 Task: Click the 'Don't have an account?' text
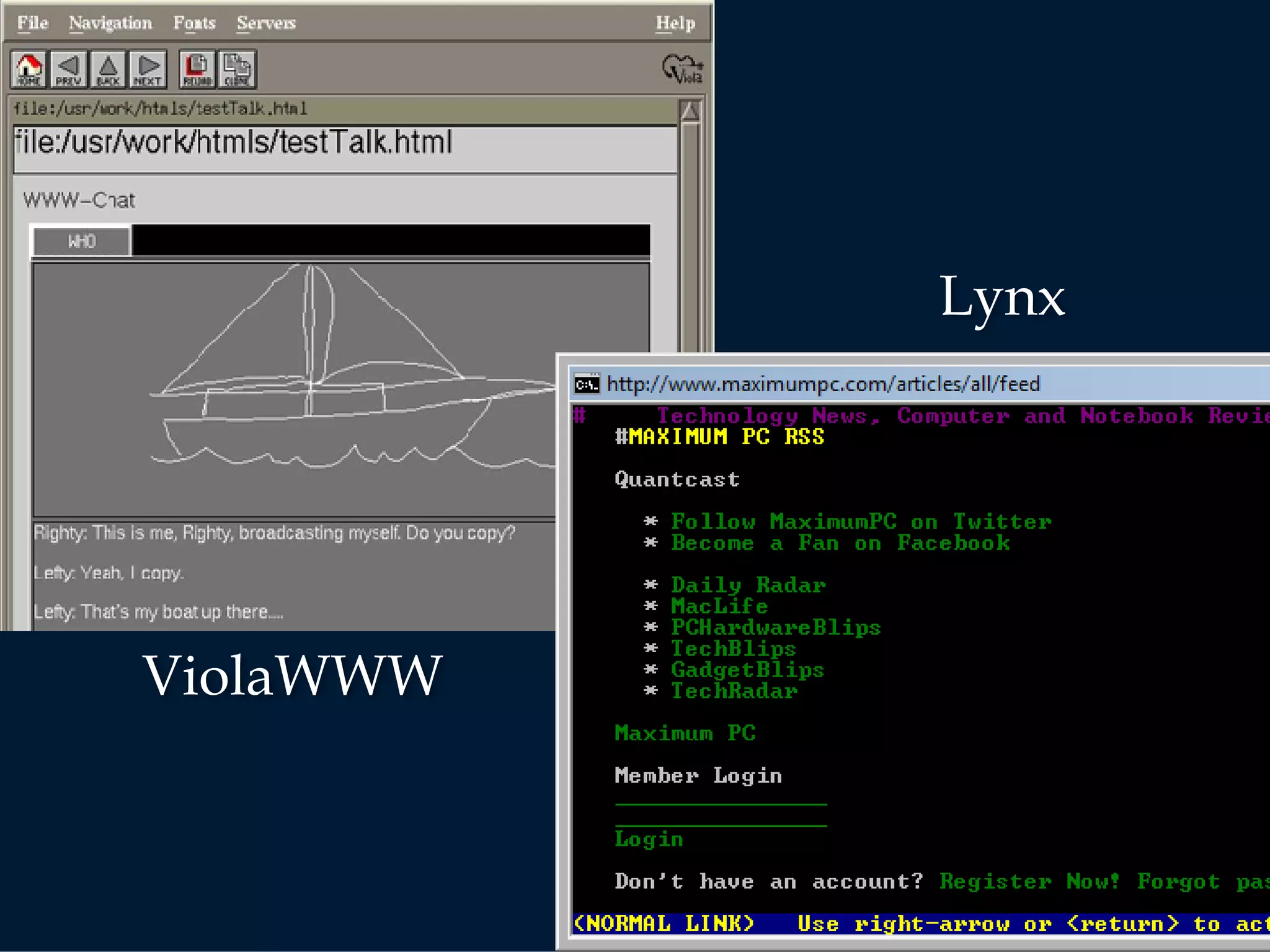pos(769,881)
